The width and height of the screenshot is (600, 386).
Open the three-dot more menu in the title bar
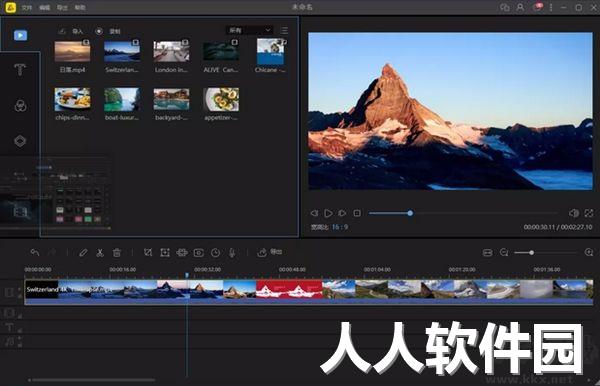point(551,7)
